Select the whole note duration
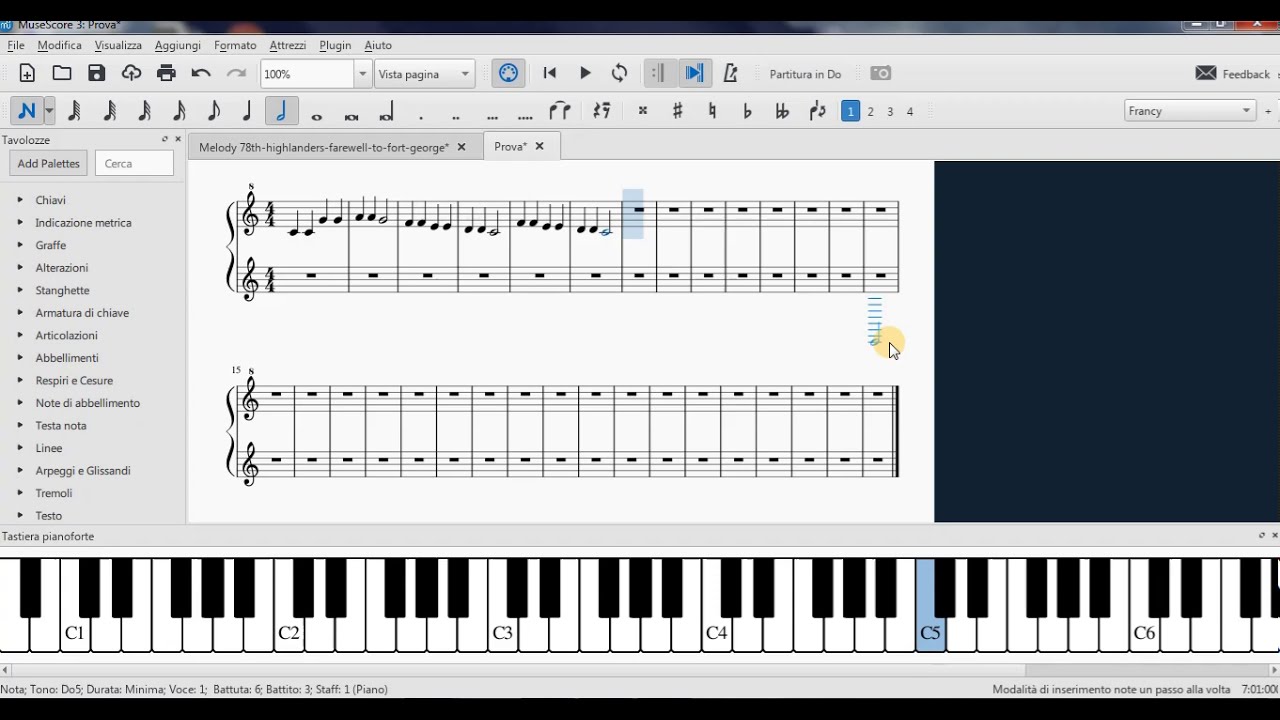This screenshot has height=720, width=1280. [x=317, y=116]
